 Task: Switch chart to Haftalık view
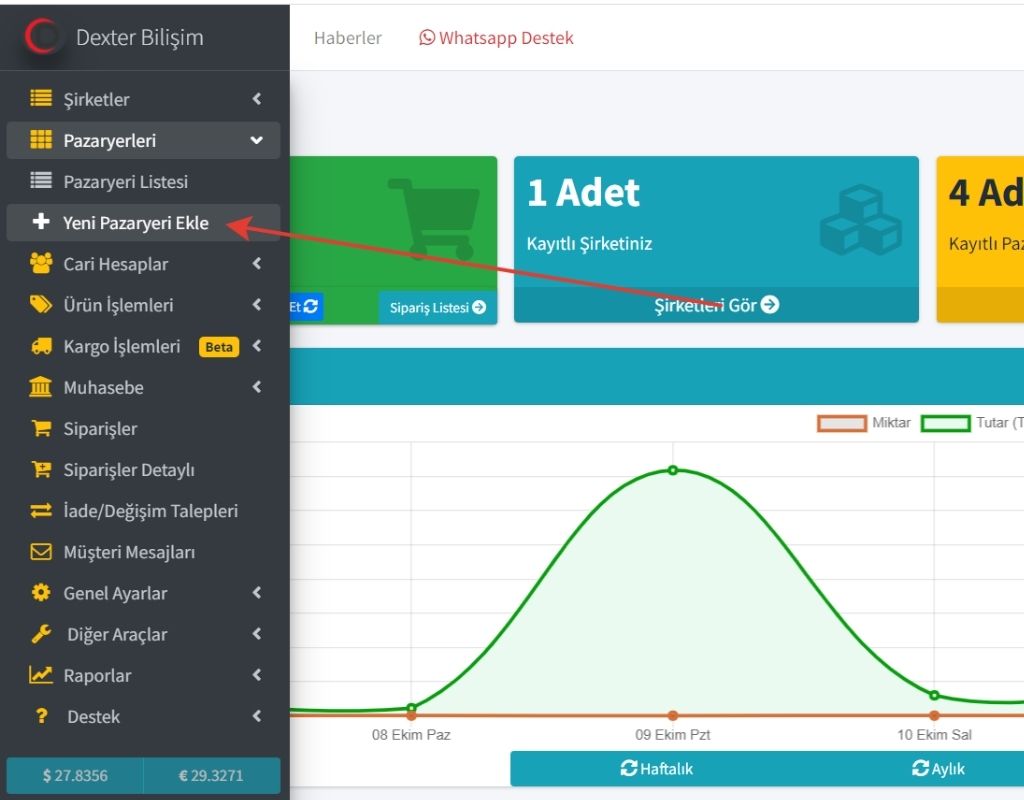coord(657,769)
